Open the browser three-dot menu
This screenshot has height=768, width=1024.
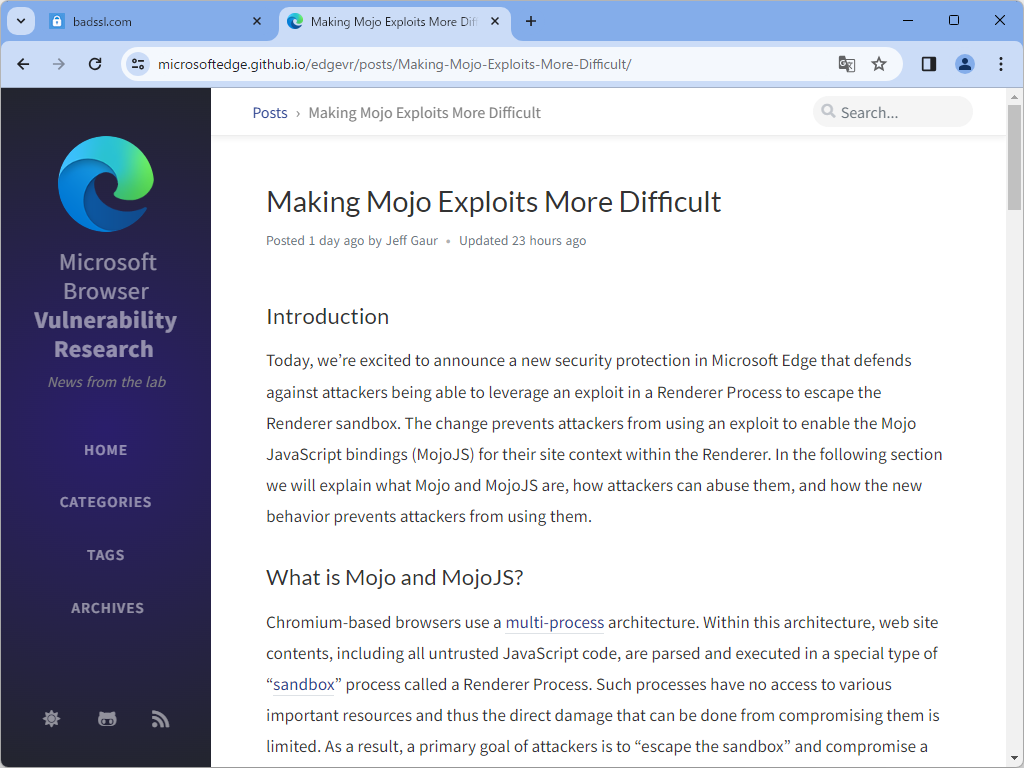coord(1001,63)
